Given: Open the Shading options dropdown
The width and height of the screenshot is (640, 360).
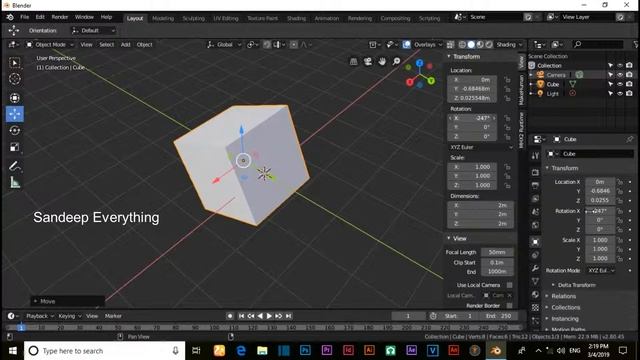Looking at the screenshot, I should coord(509,44).
